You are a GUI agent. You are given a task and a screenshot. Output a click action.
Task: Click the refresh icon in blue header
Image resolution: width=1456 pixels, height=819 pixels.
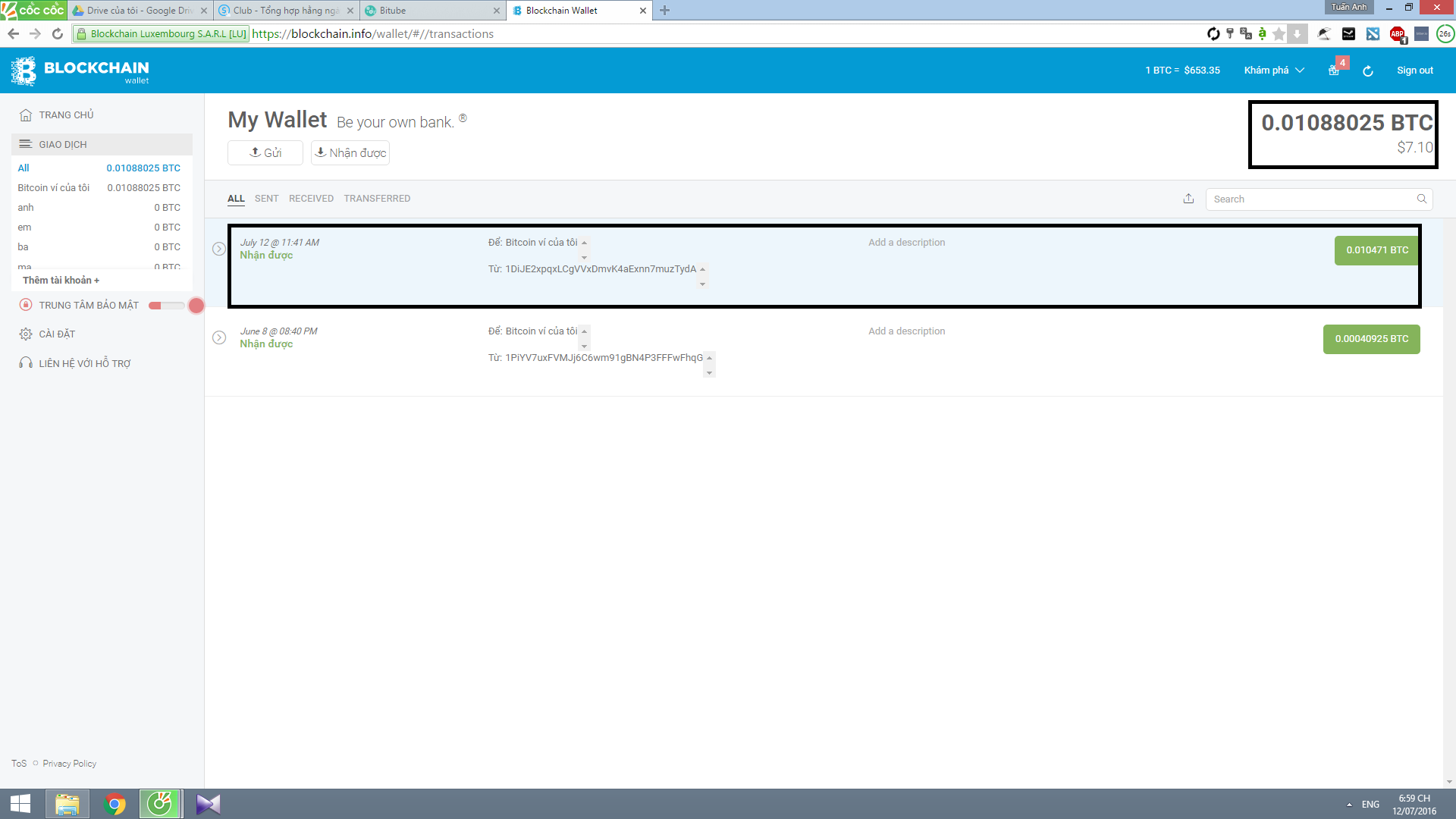1368,71
